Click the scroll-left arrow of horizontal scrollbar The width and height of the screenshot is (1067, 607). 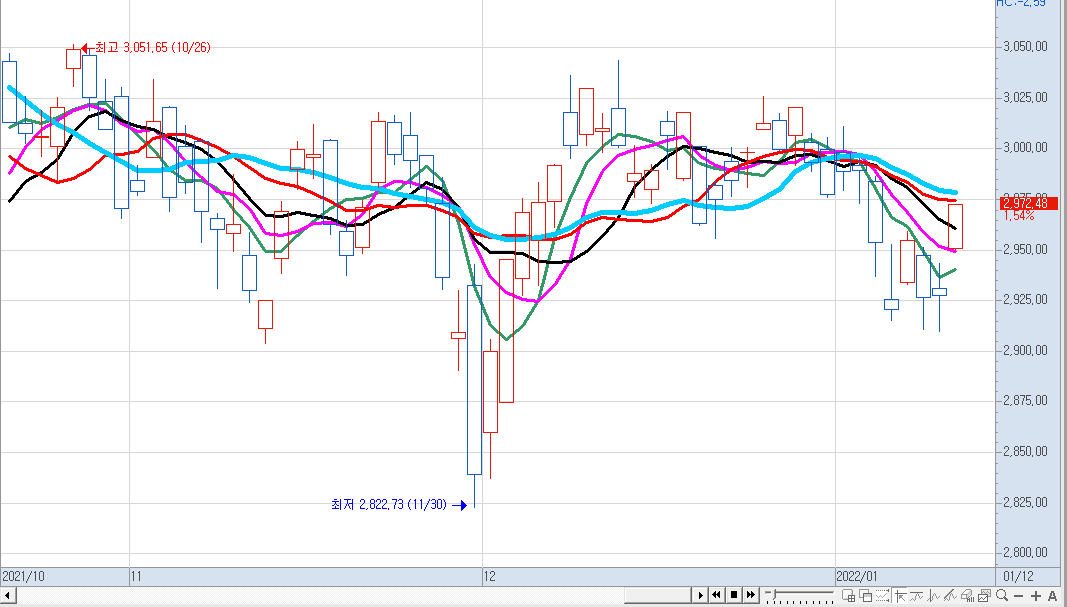[8, 596]
